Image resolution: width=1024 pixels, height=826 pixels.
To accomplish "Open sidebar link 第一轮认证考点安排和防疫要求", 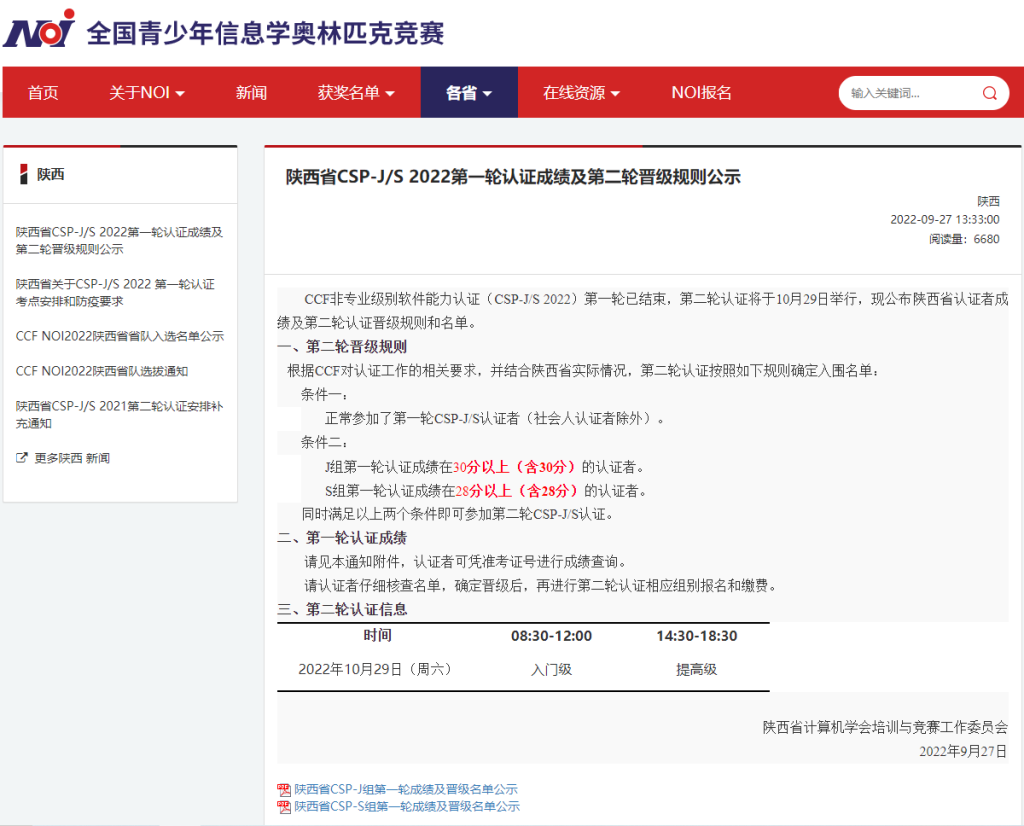I will 116,293.
